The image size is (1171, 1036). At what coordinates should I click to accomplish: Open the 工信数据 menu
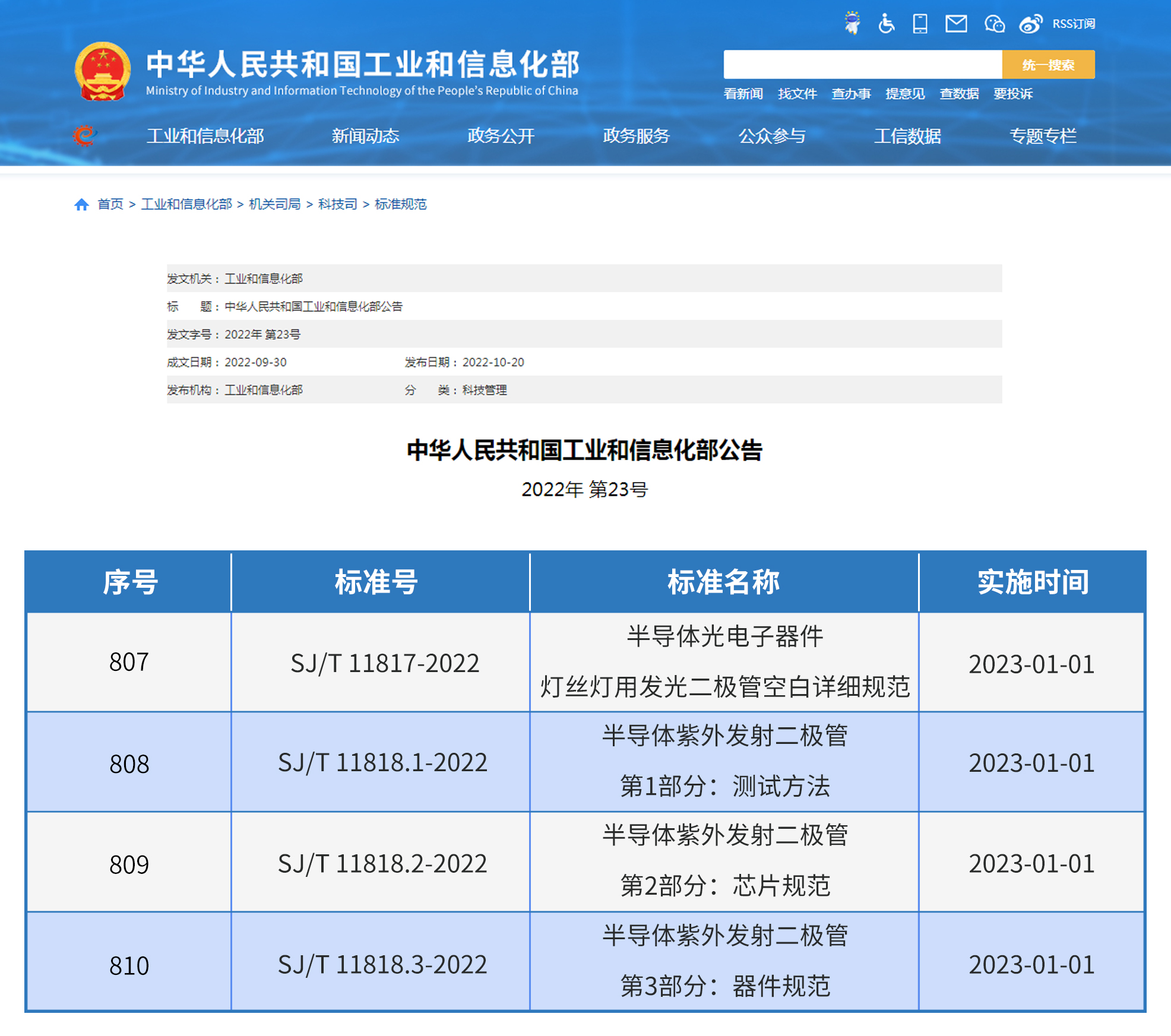click(x=907, y=136)
